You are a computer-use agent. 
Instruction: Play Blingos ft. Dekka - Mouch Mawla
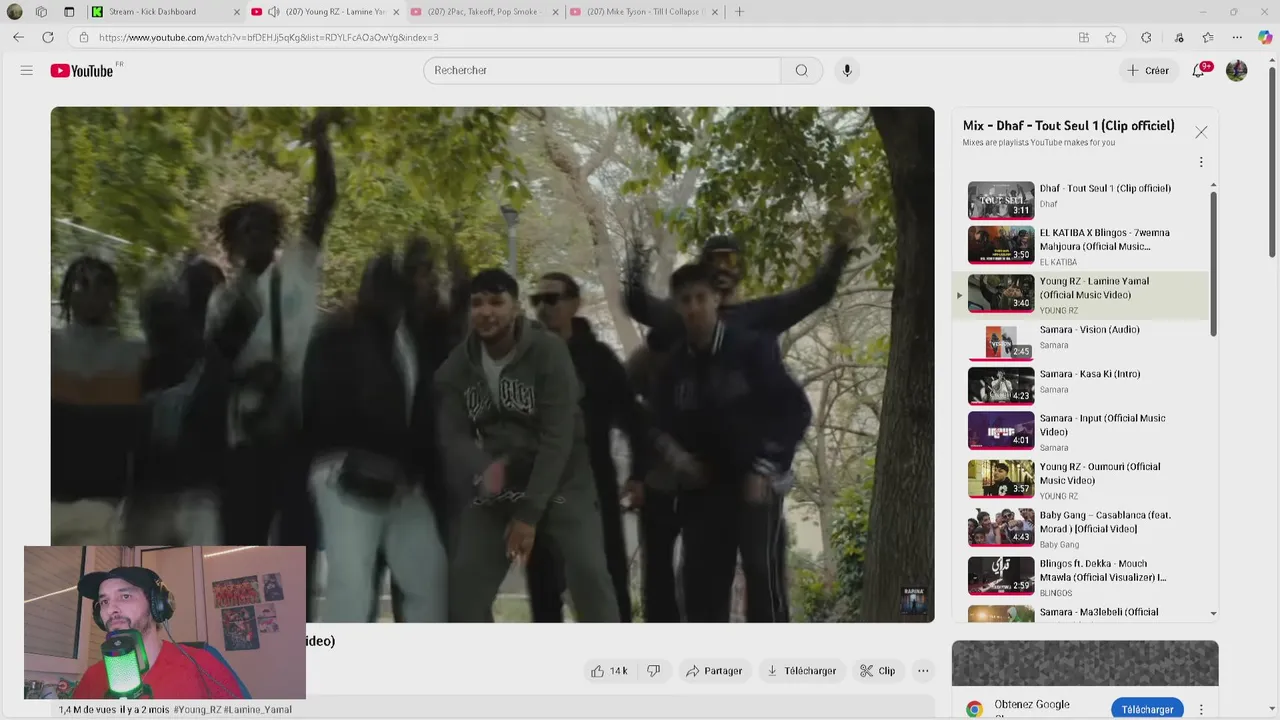tap(1083, 577)
